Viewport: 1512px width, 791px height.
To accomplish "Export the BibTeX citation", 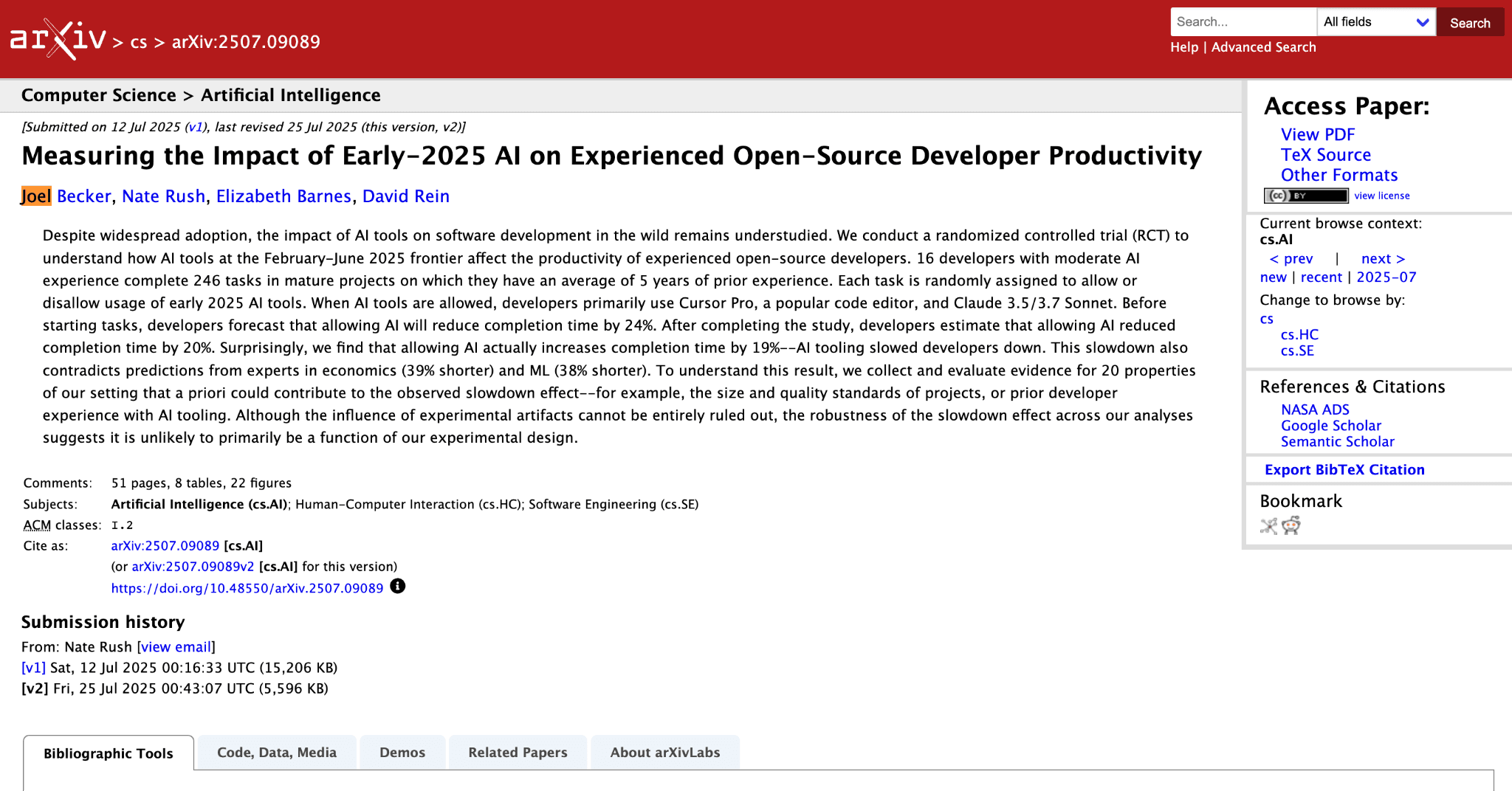I will (x=1344, y=469).
